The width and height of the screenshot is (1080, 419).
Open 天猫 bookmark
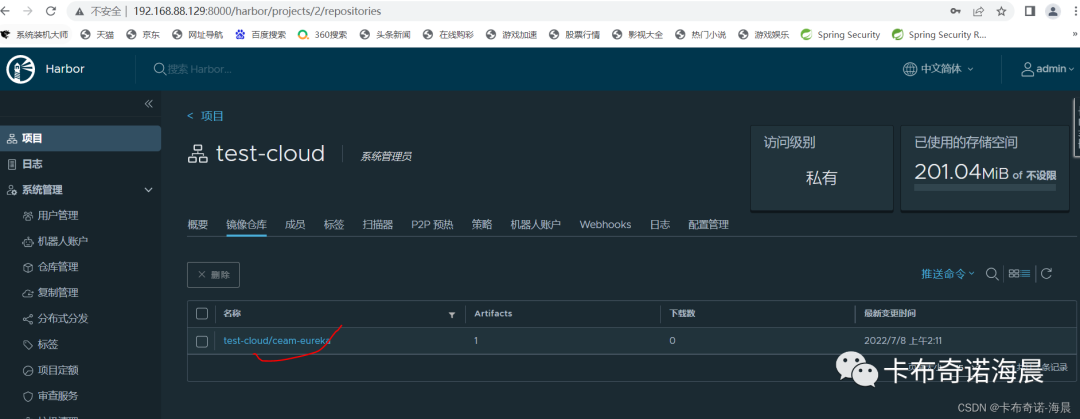pyautogui.click(x=98, y=34)
